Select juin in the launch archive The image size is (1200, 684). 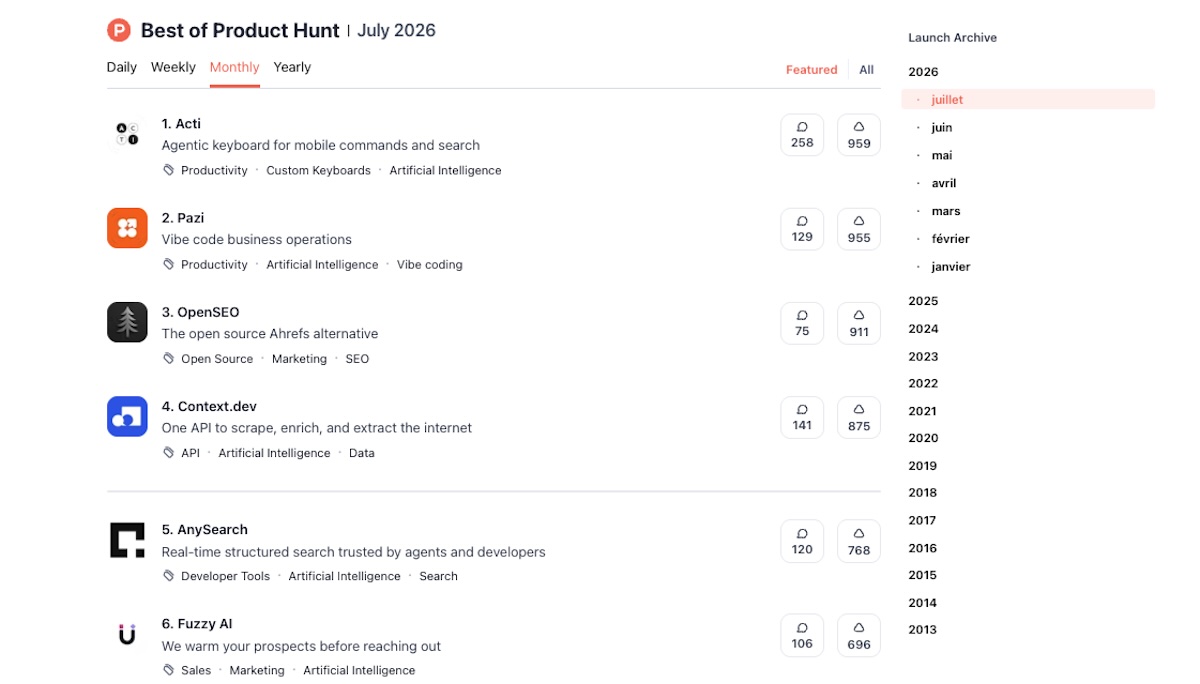(941, 127)
